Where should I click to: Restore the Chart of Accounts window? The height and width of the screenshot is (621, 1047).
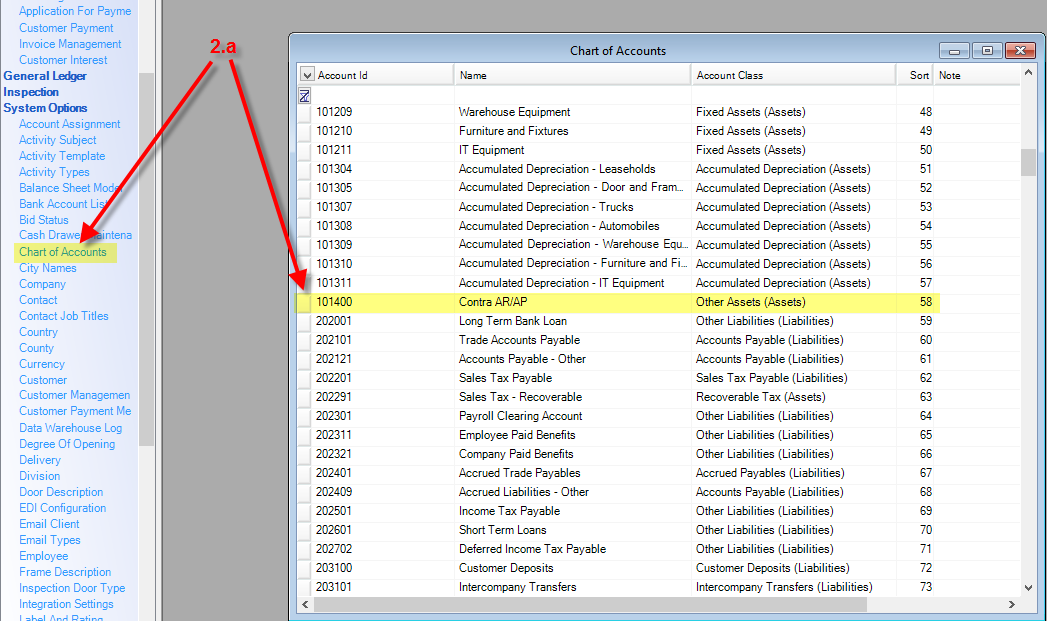987,51
